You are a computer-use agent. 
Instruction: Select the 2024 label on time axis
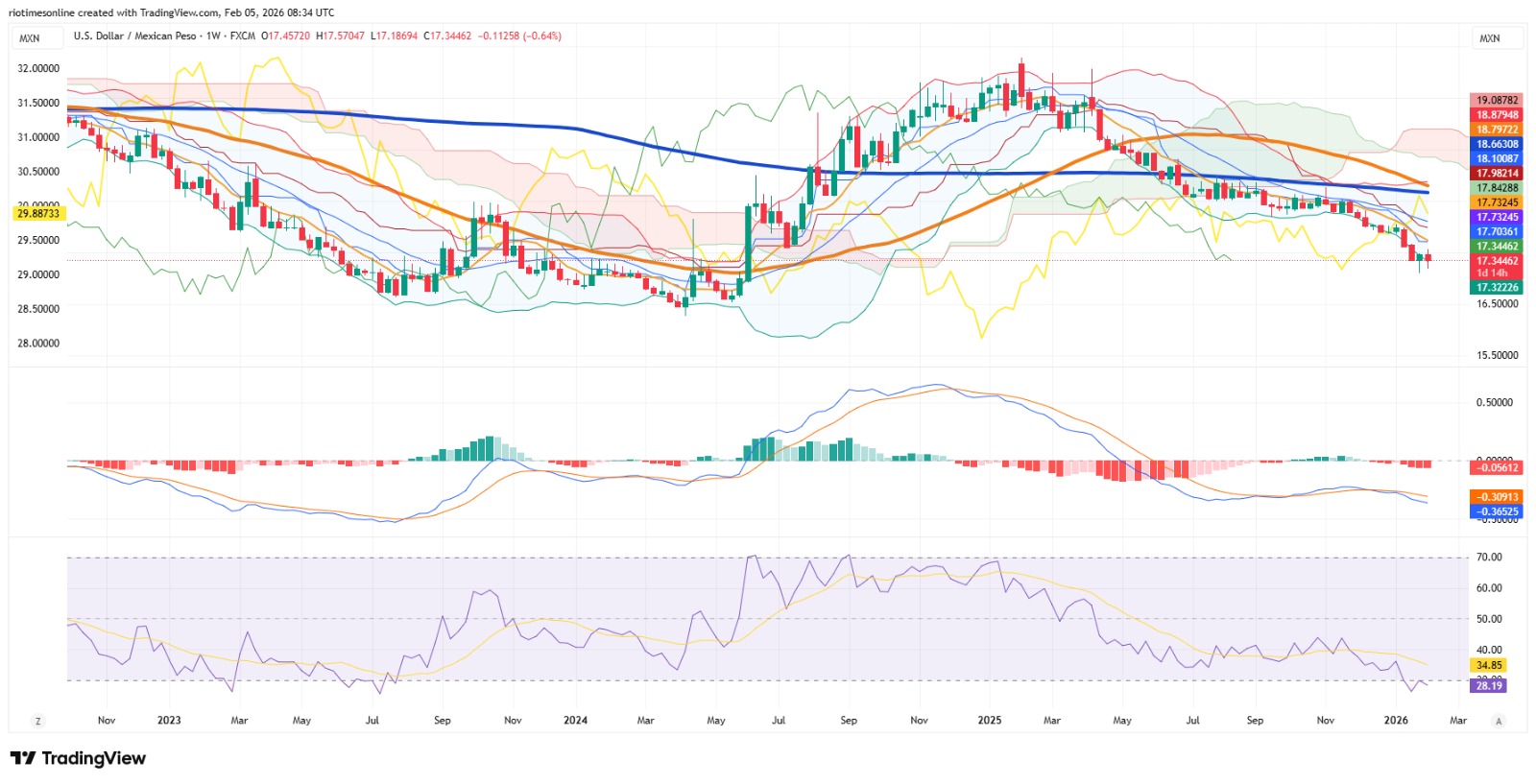(x=575, y=721)
